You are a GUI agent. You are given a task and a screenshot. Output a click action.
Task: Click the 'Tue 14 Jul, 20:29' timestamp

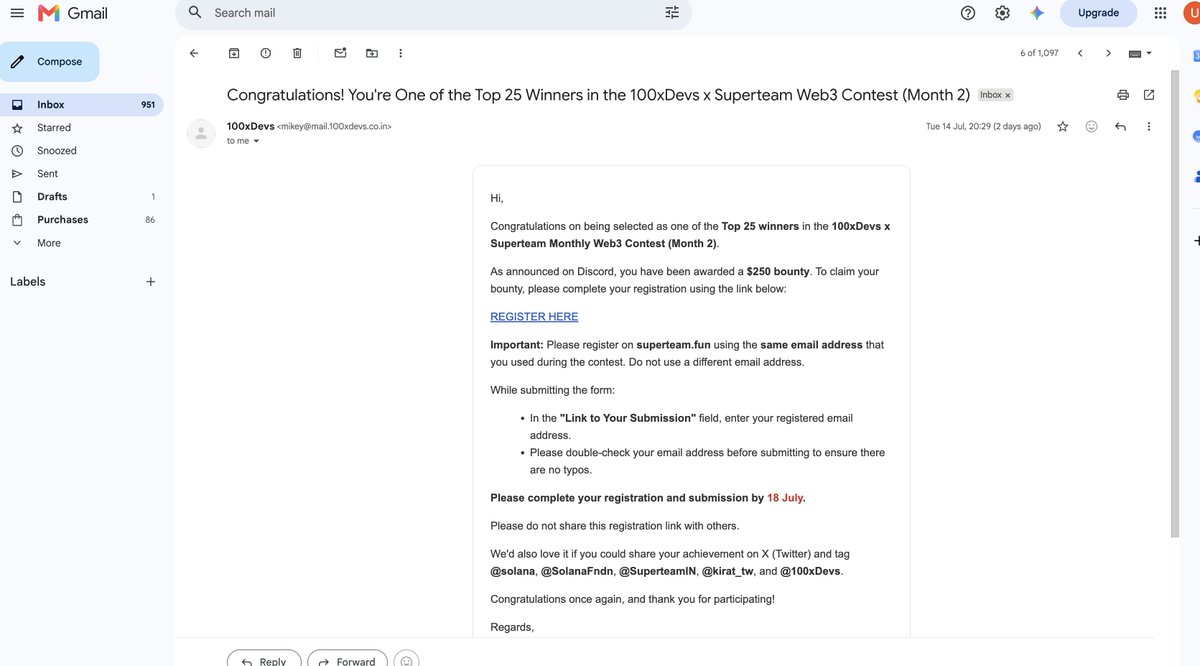coord(983,127)
